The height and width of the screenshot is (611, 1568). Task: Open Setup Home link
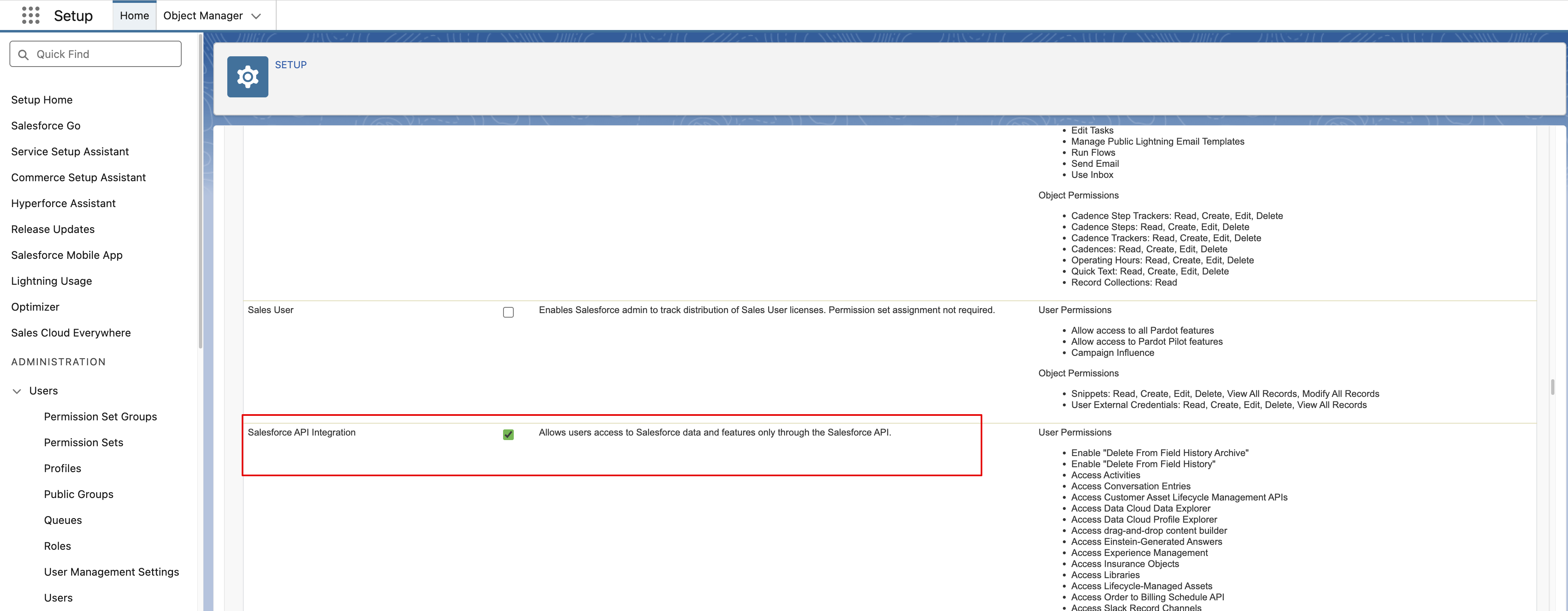42,100
